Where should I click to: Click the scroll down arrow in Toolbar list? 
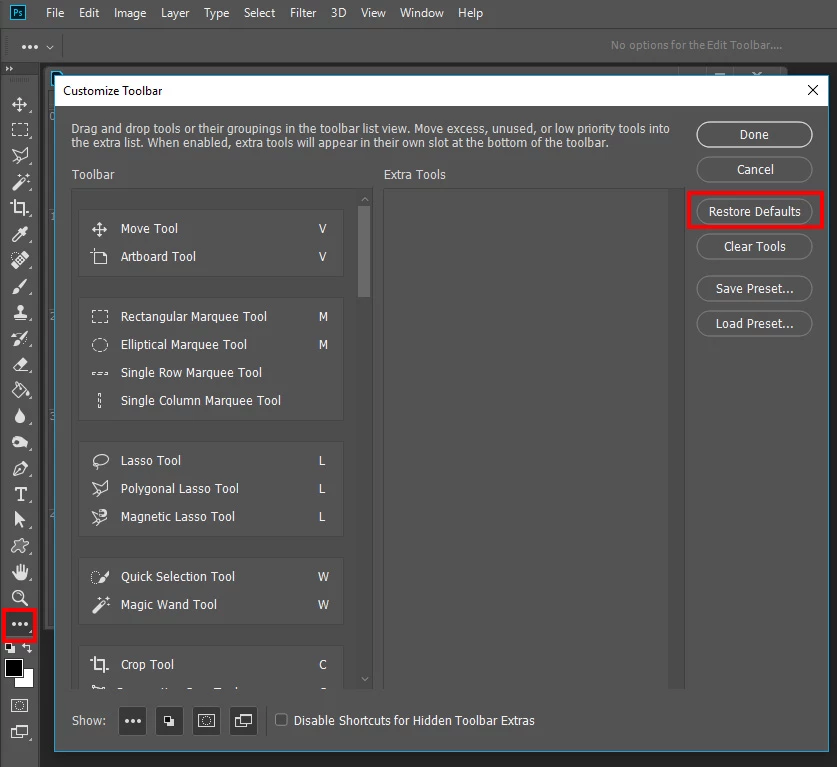pyautogui.click(x=365, y=679)
